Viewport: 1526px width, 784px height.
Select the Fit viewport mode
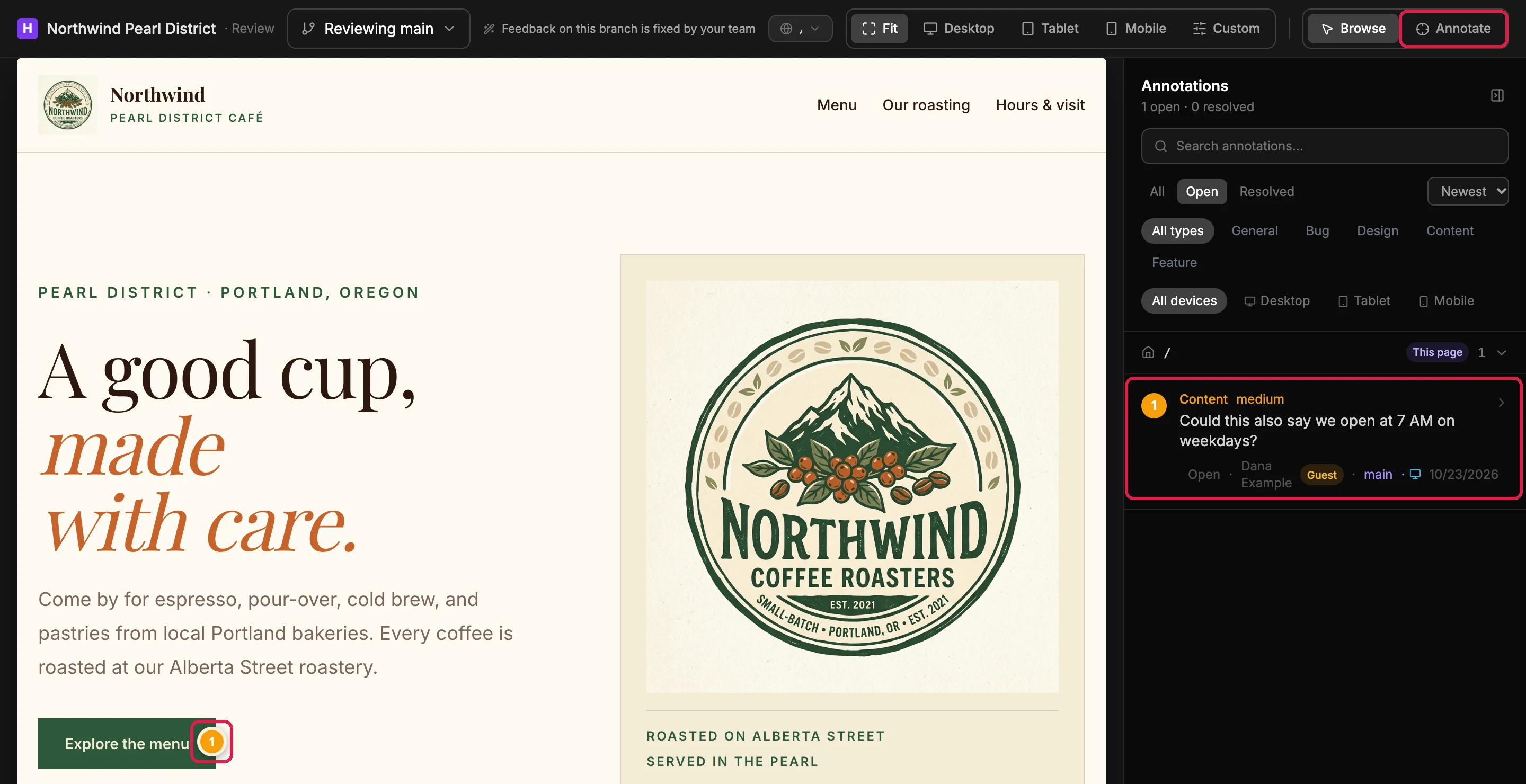pos(879,29)
